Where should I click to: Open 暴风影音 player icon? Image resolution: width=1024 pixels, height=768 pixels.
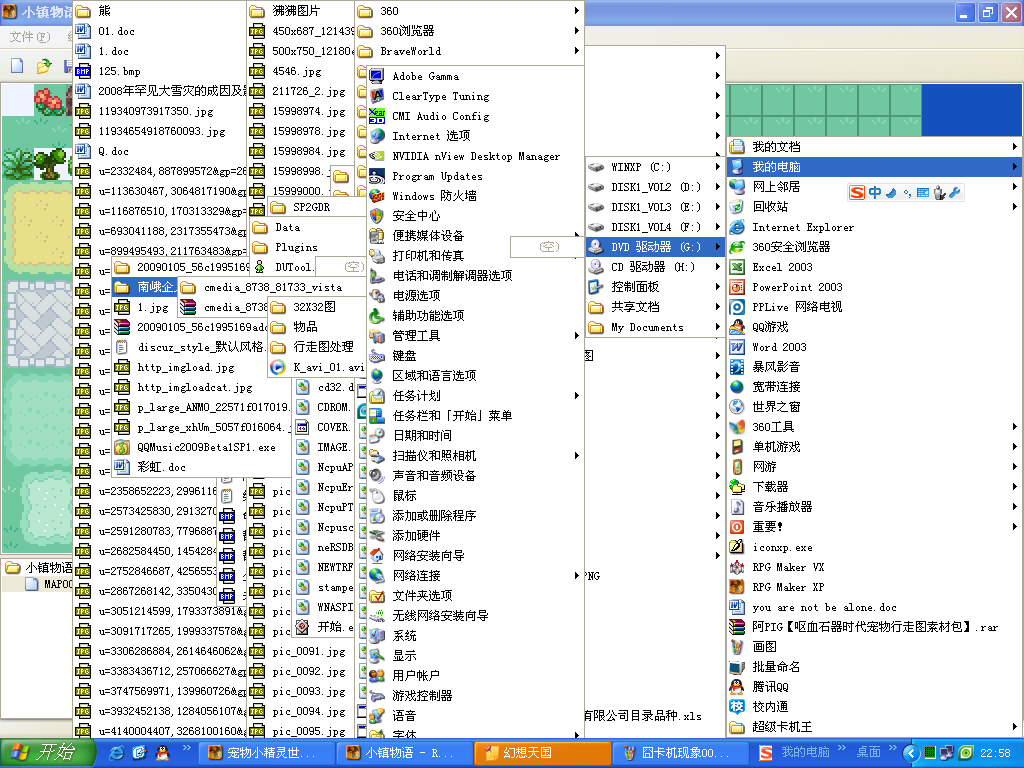(x=737, y=367)
